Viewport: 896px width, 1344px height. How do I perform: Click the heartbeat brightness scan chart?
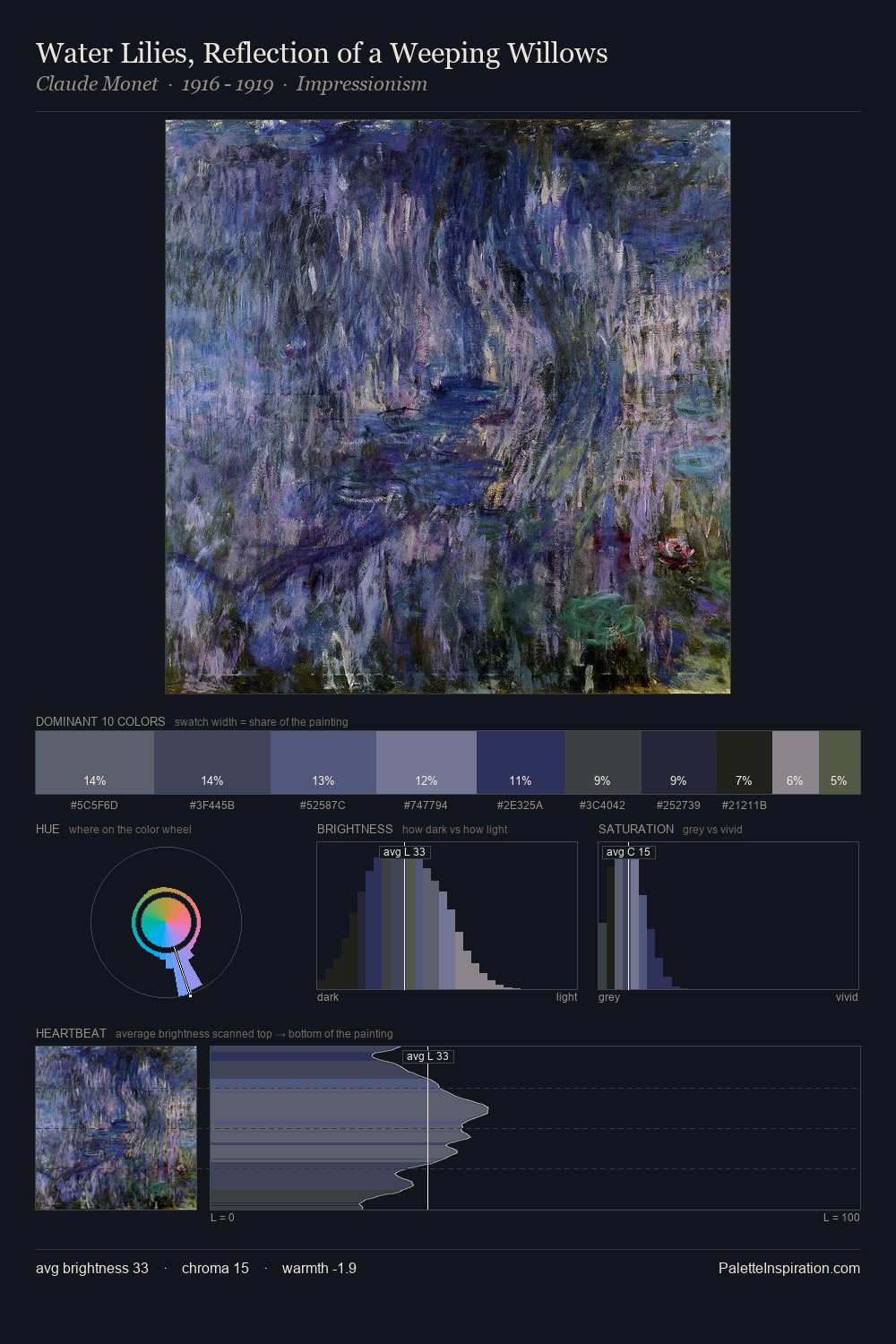(535, 1128)
